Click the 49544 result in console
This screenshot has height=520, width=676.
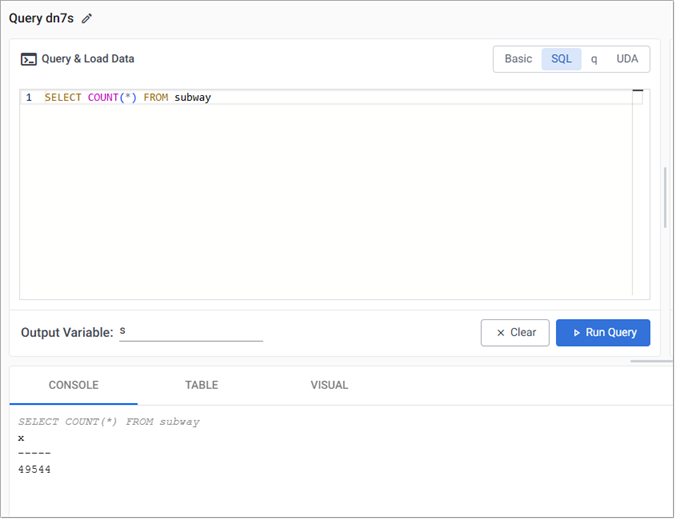point(34,469)
